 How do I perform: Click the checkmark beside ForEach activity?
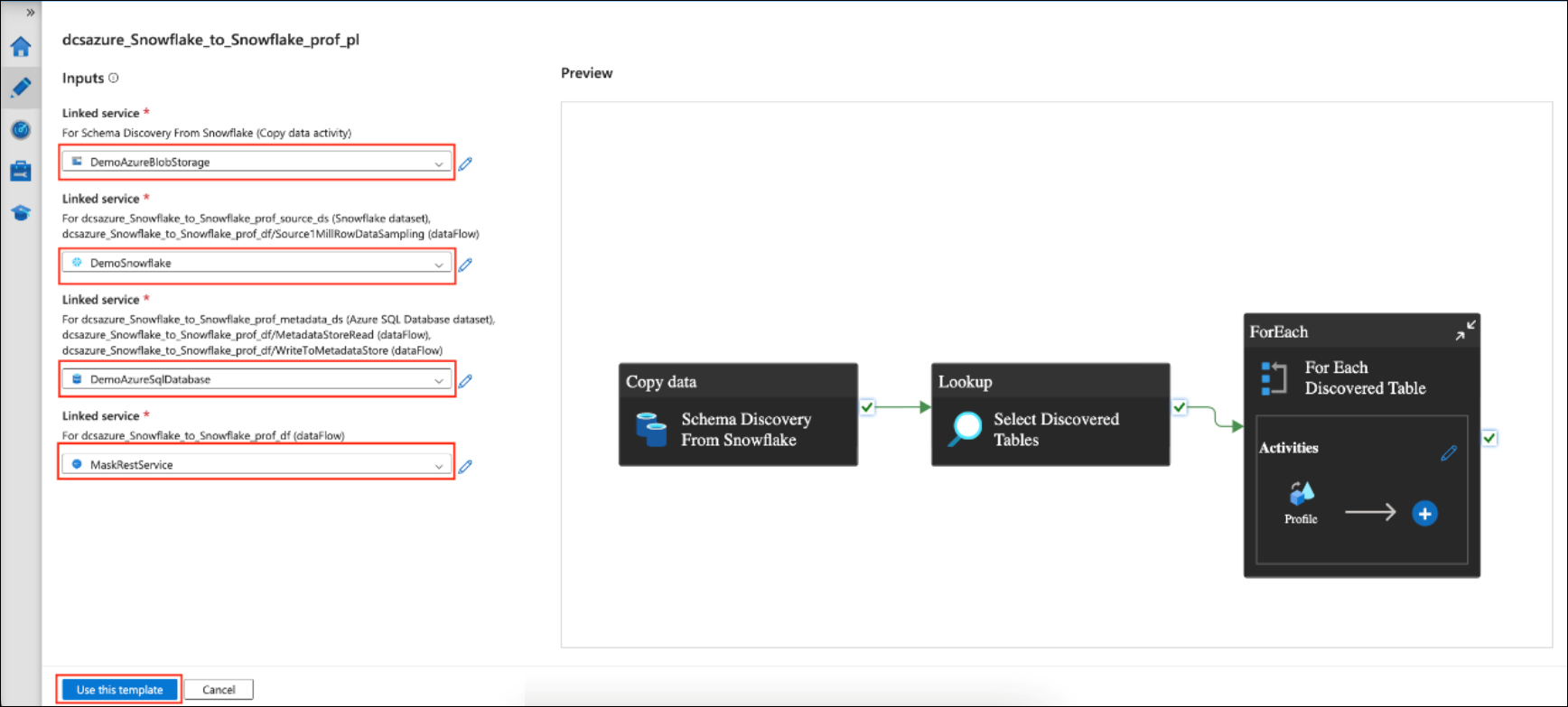click(x=1489, y=438)
